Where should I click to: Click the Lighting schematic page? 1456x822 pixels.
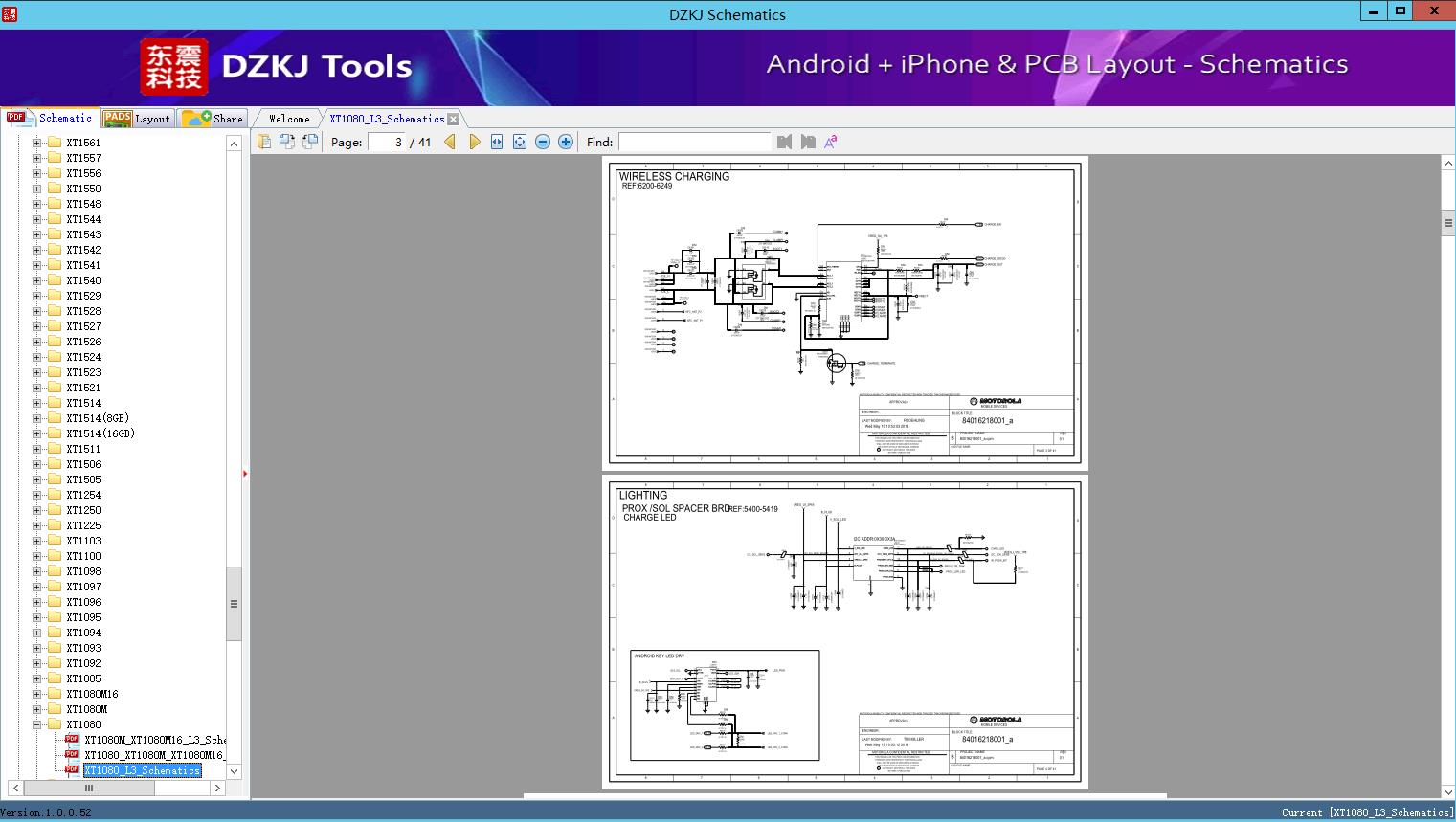[845, 632]
